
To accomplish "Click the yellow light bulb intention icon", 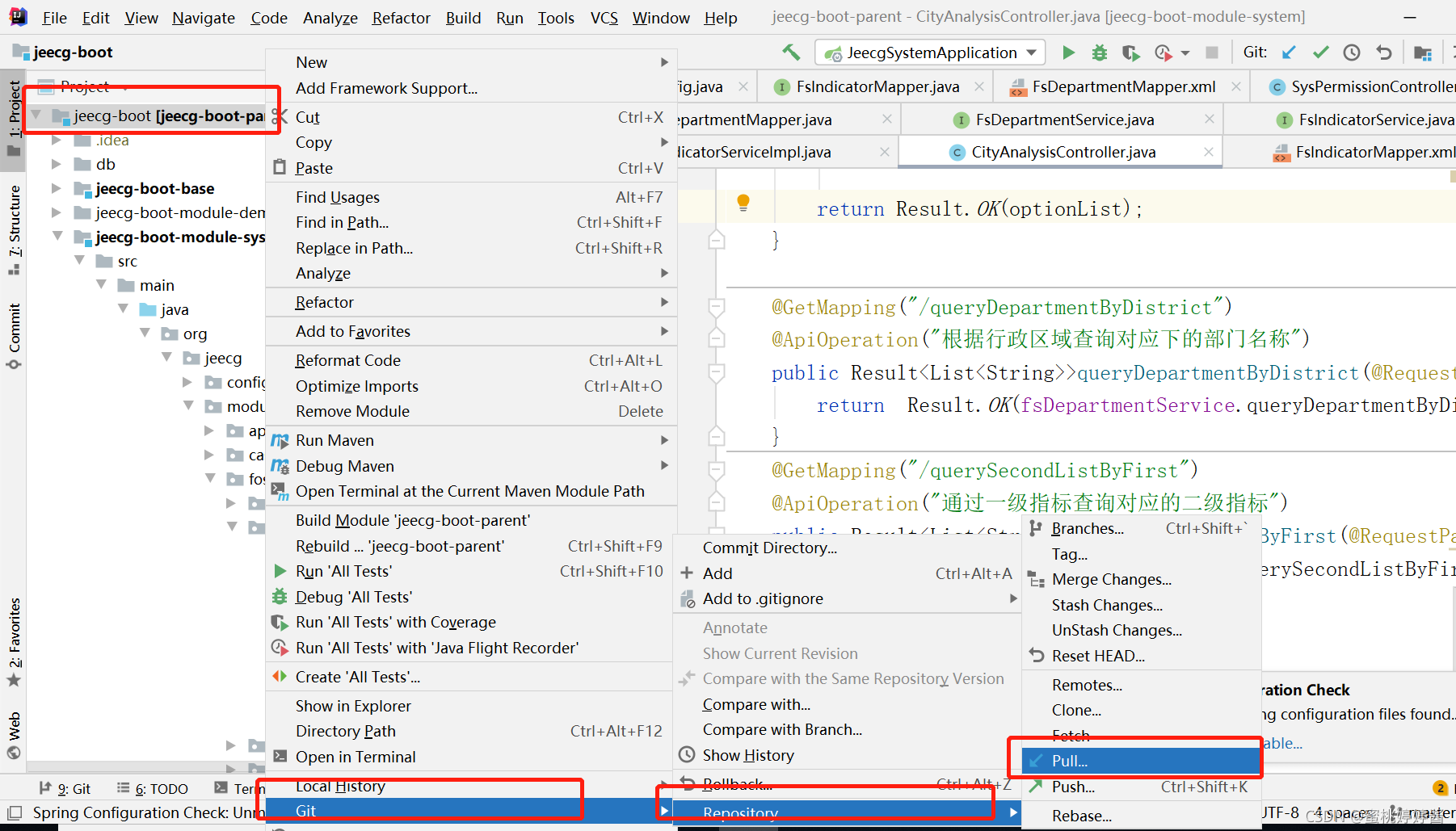I will click(x=743, y=203).
